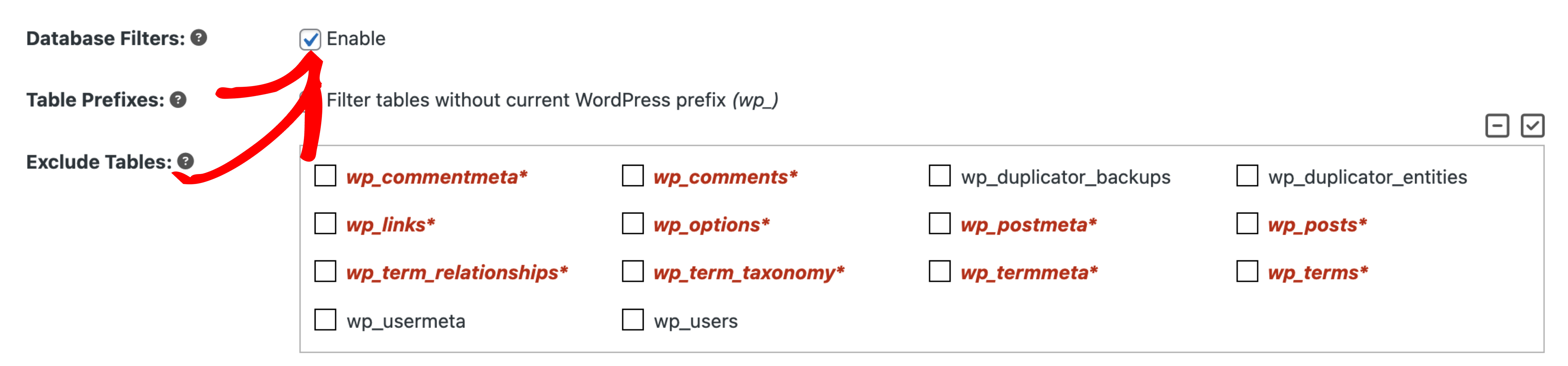1568x366 pixels.
Task: Exclude the wp_duplicator_backups table
Action: click(939, 176)
